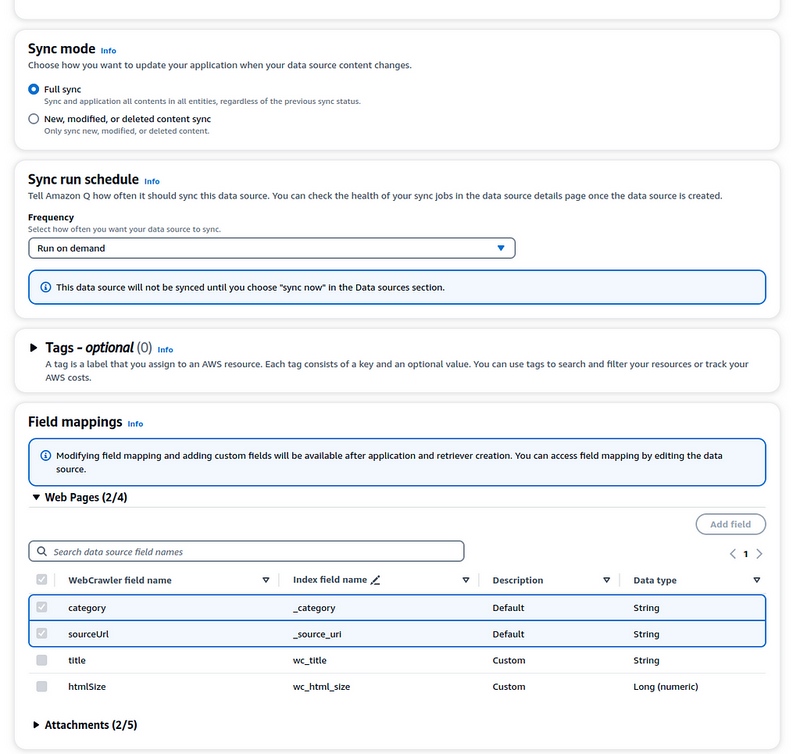The height and width of the screenshot is (754, 800).
Task: Check the title field mapping checkbox
Action: pos(41,661)
